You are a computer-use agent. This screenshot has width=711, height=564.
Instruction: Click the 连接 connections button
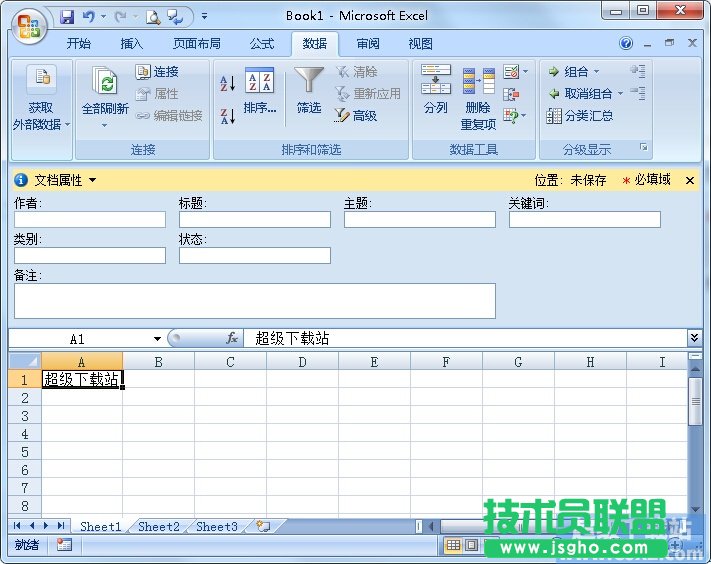point(157,72)
